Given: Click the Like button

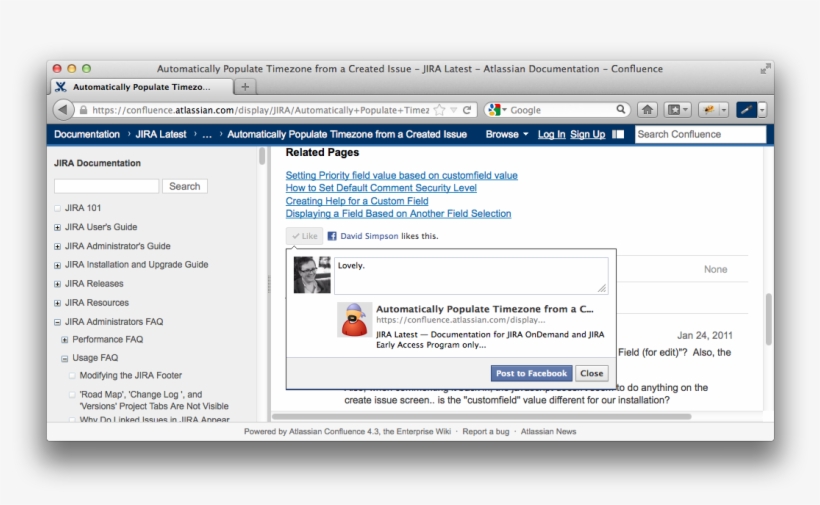Looking at the screenshot, I should (x=304, y=236).
